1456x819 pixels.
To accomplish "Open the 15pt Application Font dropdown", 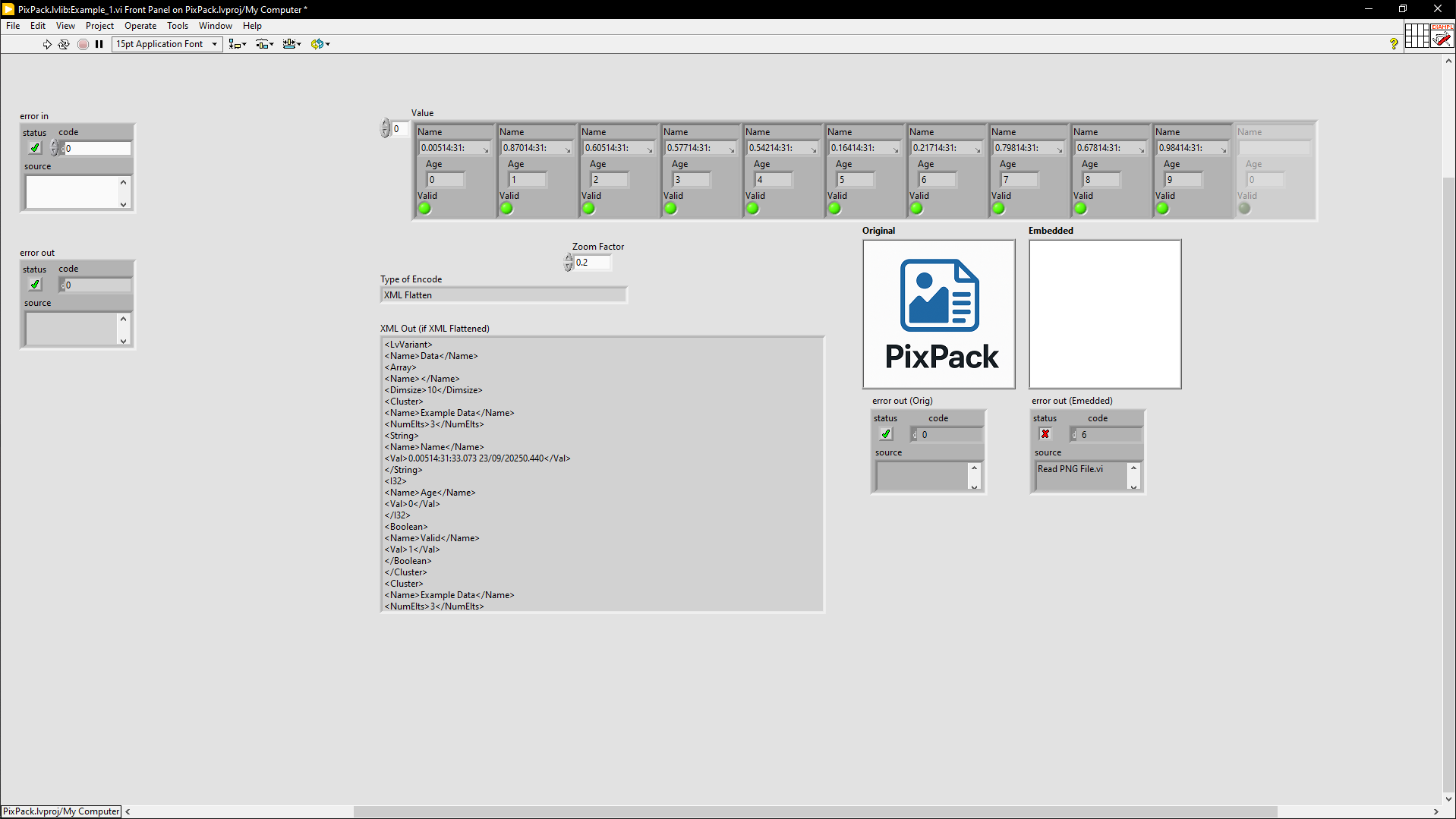I will (167, 44).
